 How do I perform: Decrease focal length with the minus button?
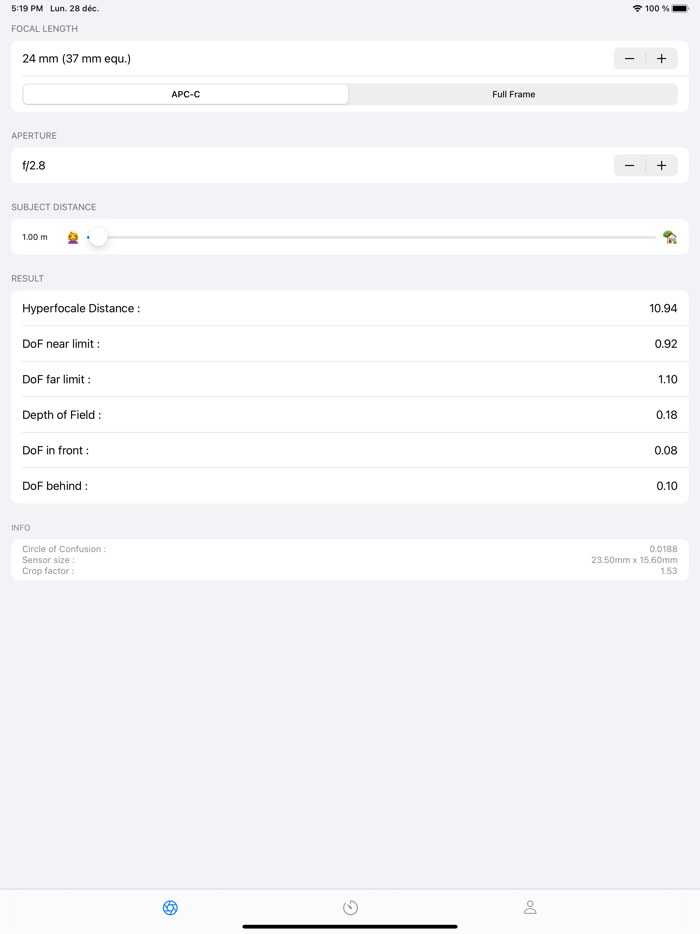629,58
